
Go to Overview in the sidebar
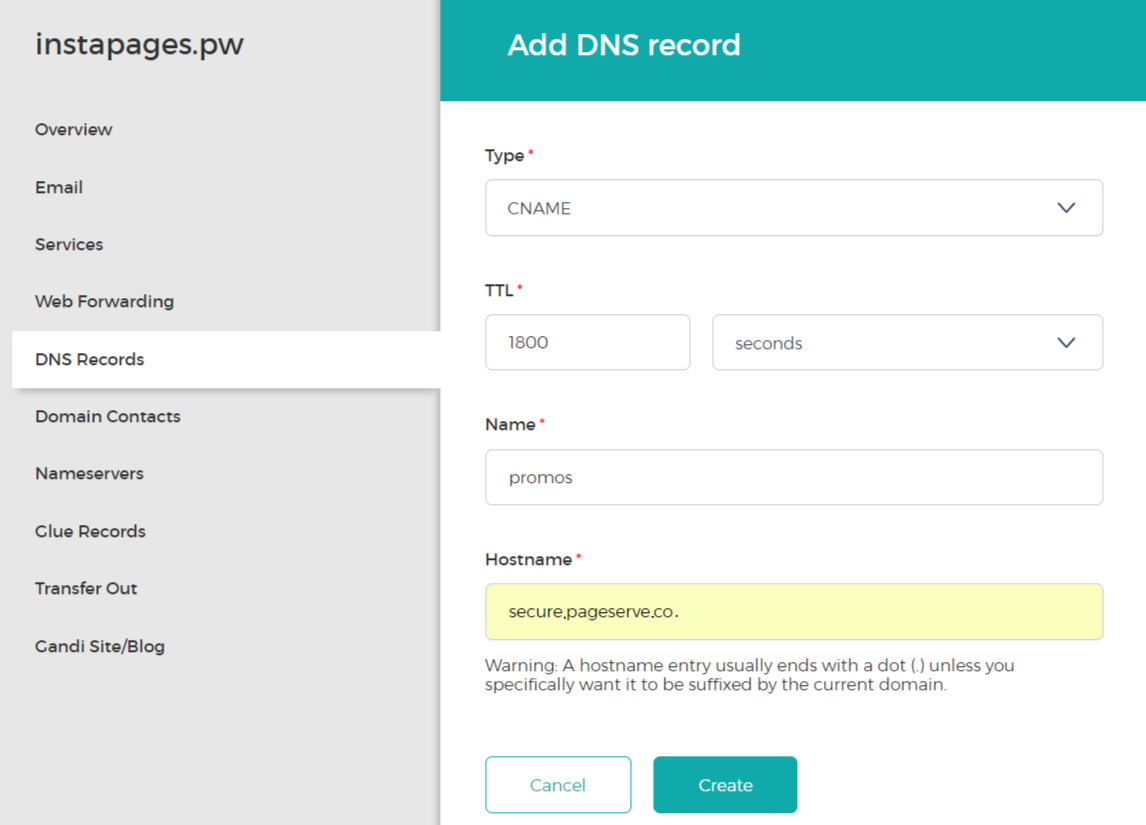(74, 130)
